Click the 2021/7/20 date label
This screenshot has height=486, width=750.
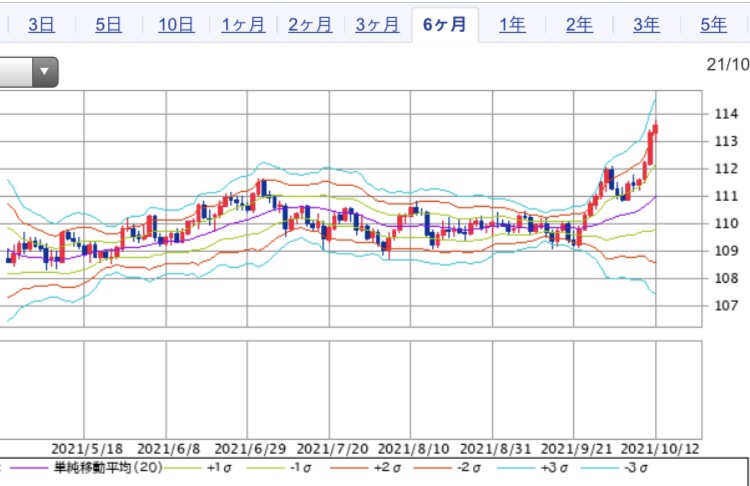332,449
